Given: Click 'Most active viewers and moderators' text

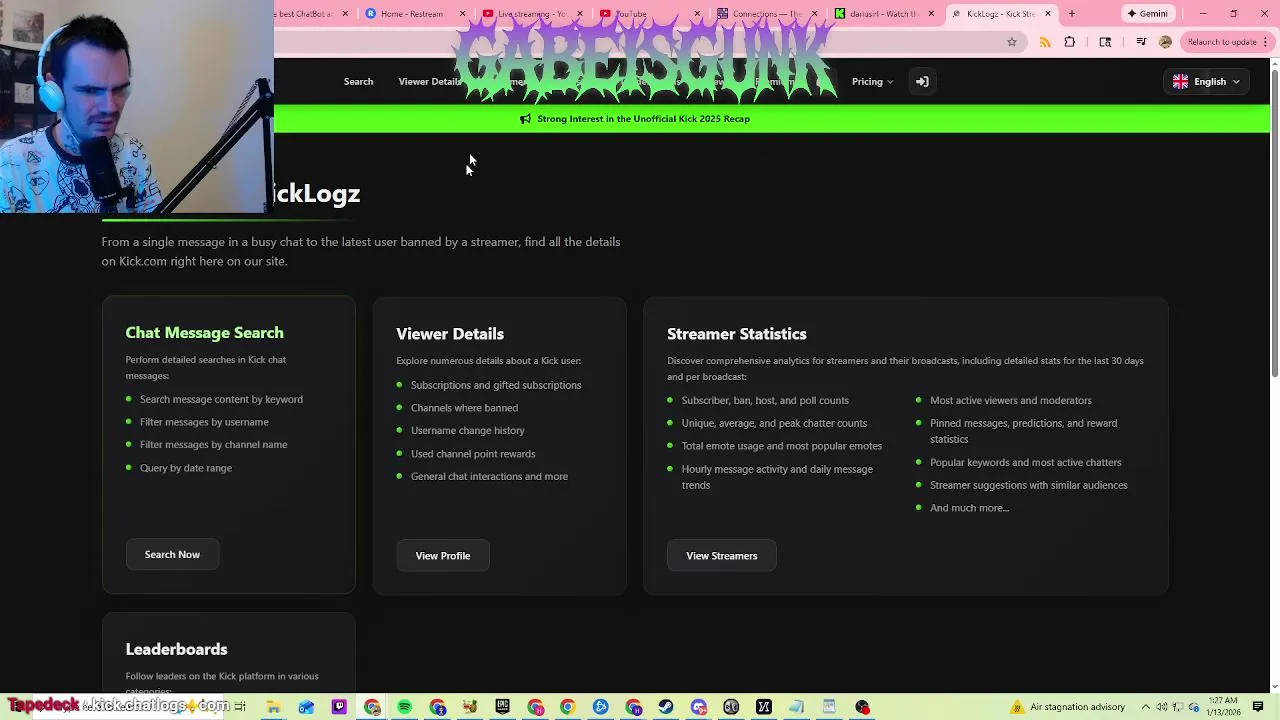Looking at the screenshot, I should pos(1010,401).
